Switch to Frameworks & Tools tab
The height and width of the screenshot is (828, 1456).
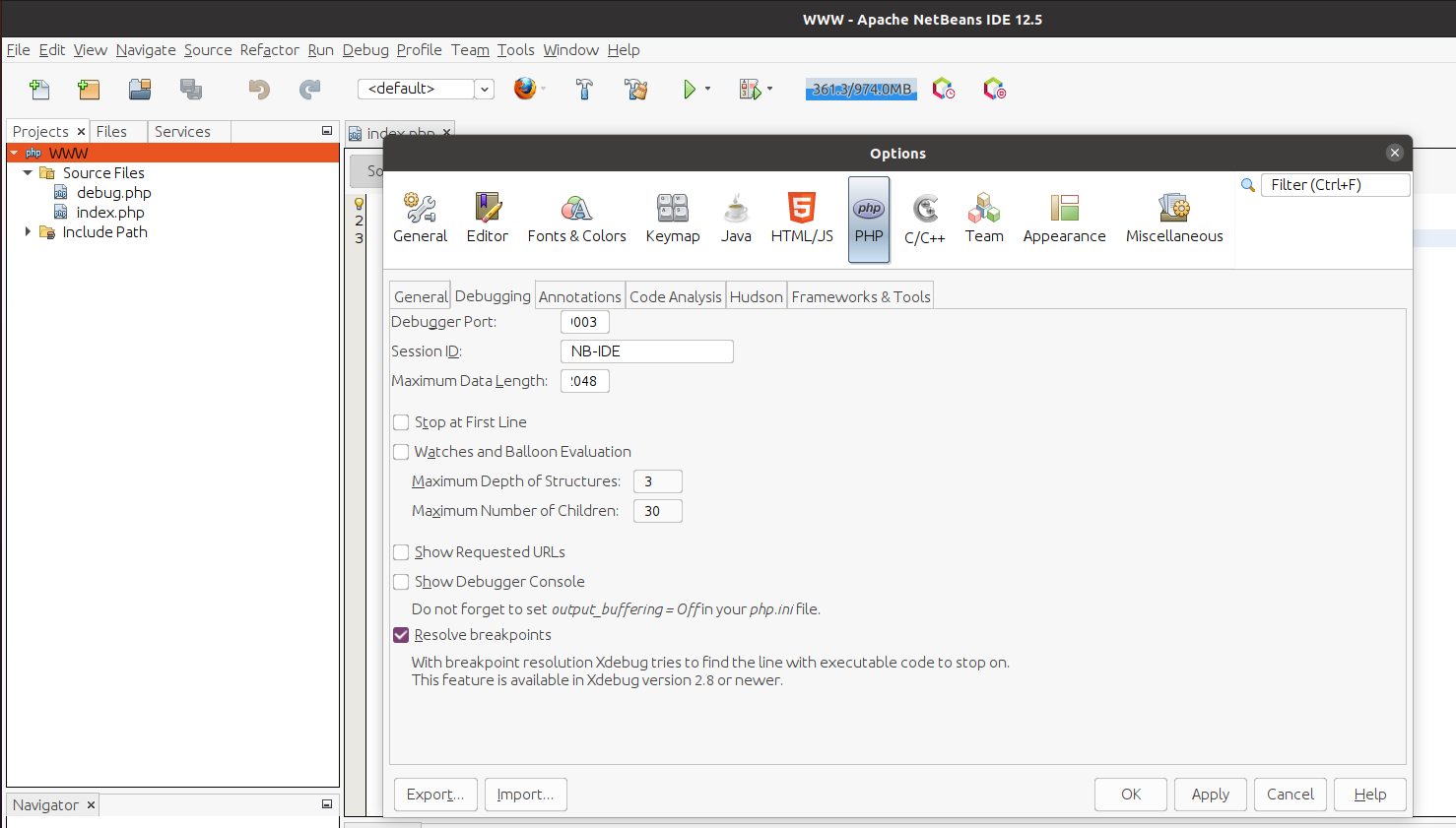861,296
